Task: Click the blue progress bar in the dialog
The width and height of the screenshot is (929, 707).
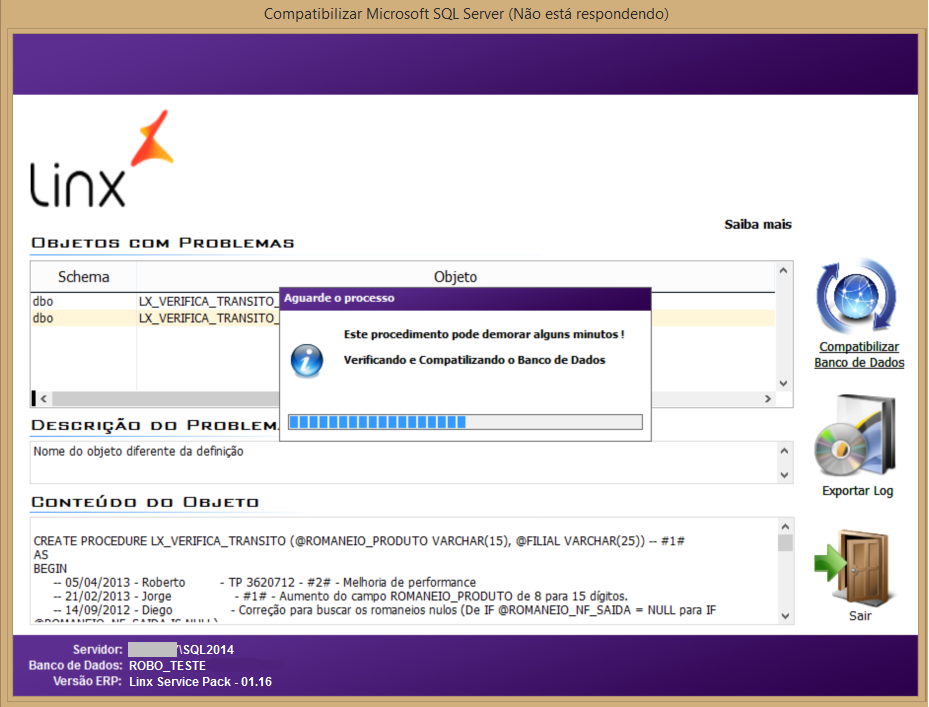Action: 465,422
